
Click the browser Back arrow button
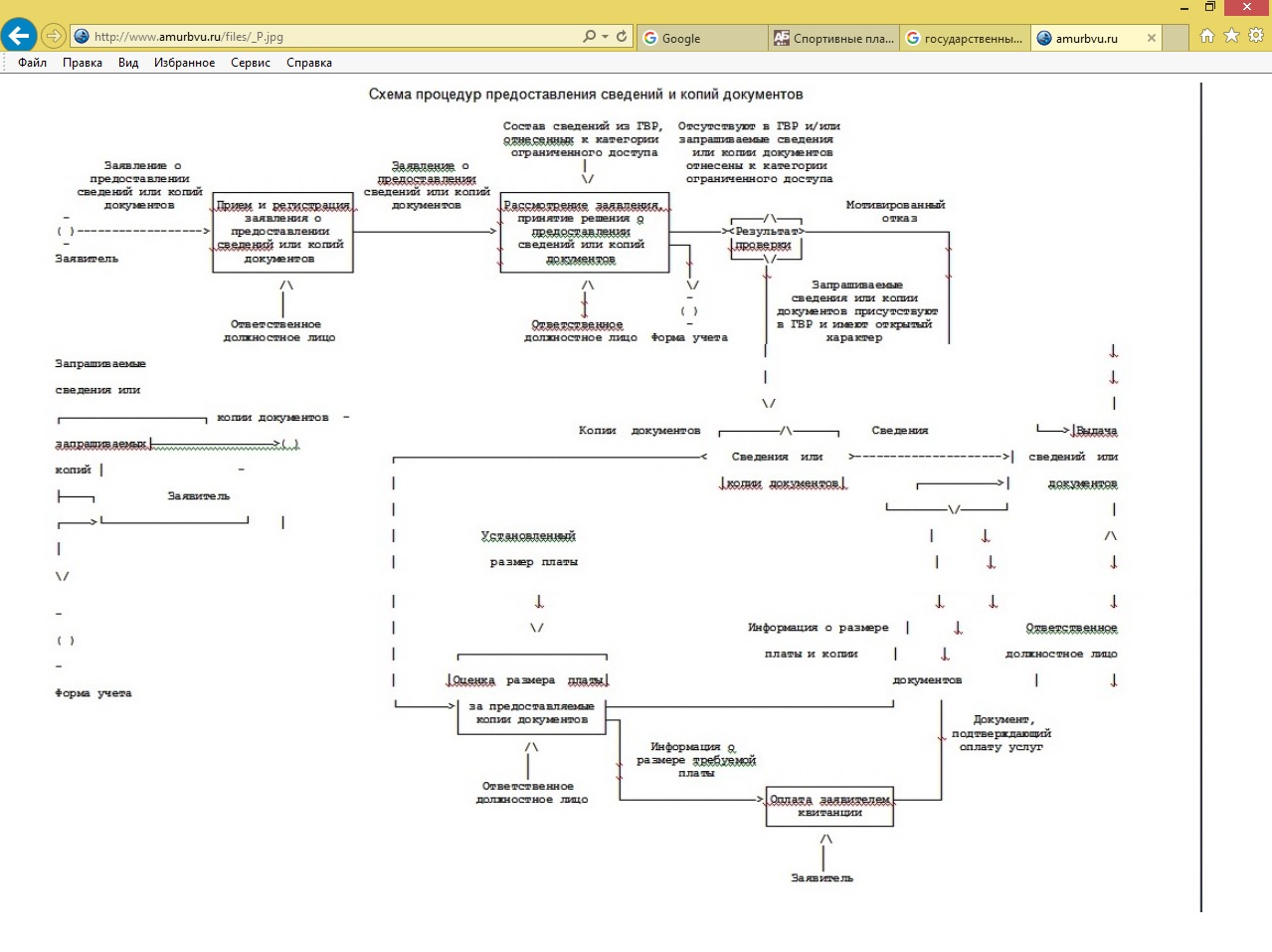tap(19, 36)
